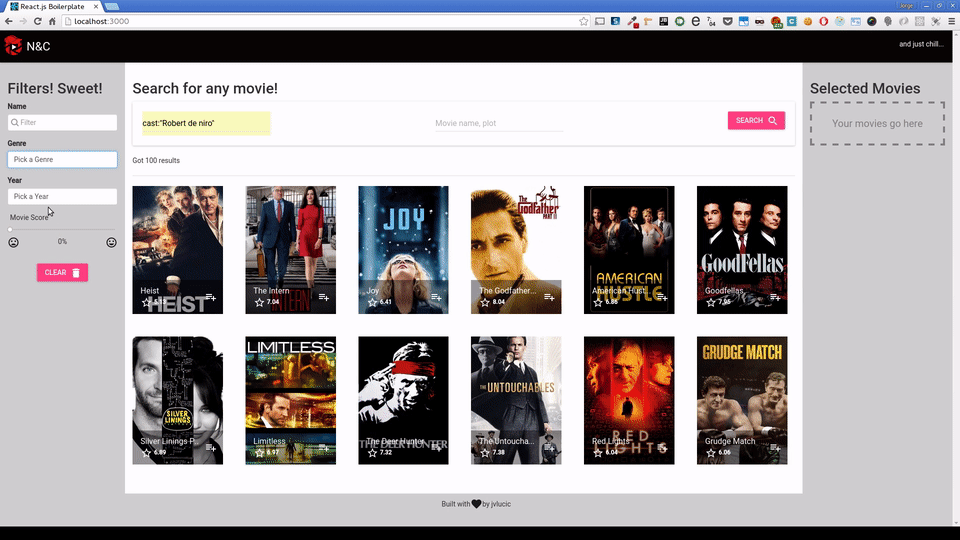Open a new browser tab
960x540 pixels.
pyautogui.click(x=112, y=6)
